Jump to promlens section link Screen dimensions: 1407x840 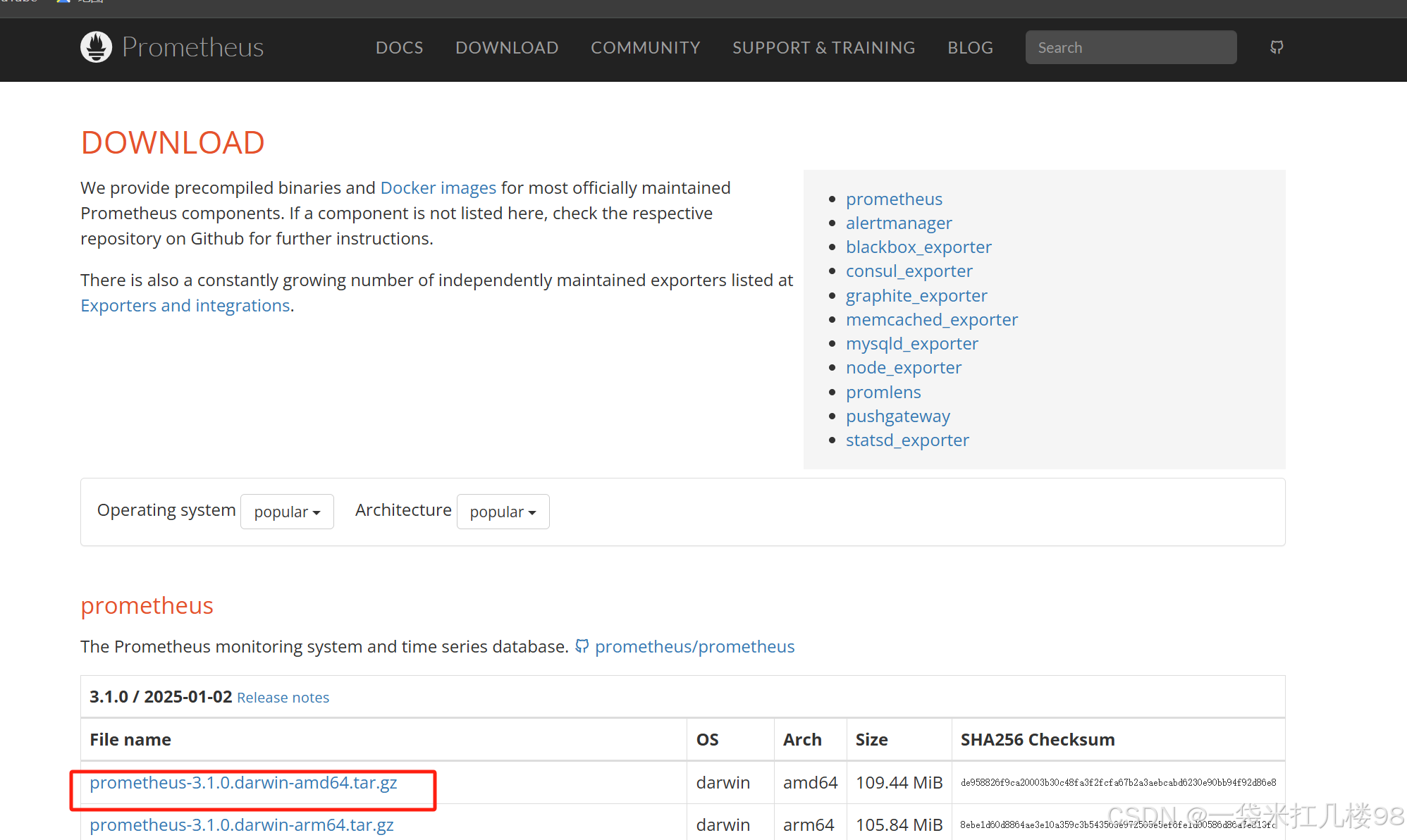tap(883, 393)
